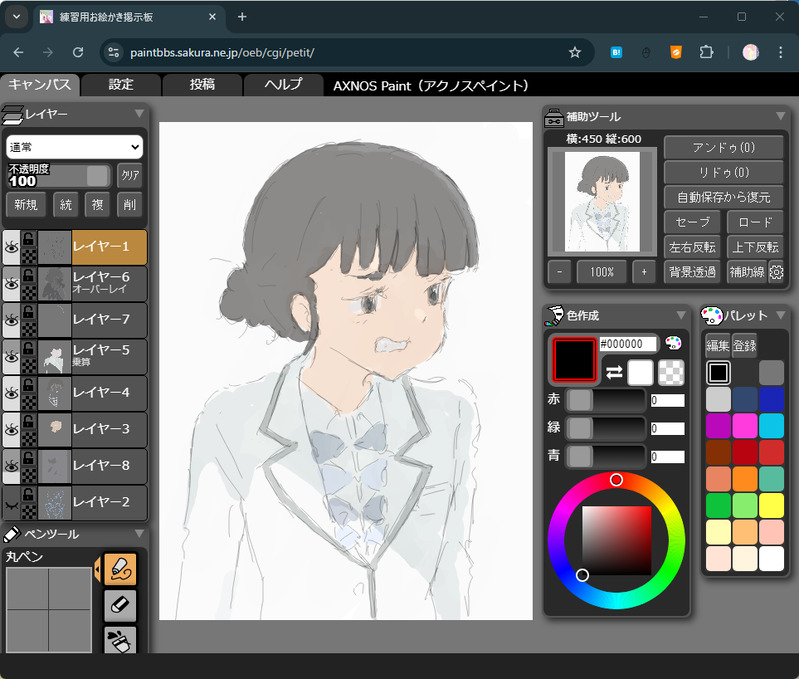799x679 pixels.
Task: Pick the cyan palette swatch
Action: 771,426
